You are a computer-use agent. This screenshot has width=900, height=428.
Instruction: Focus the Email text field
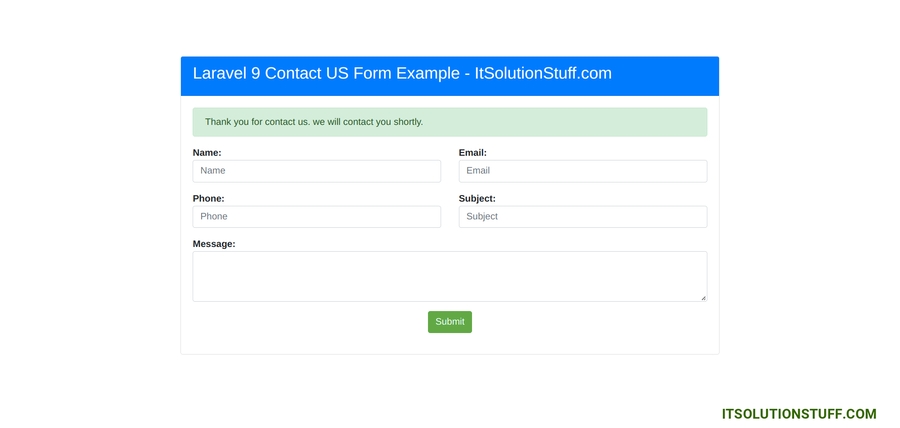point(582,171)
